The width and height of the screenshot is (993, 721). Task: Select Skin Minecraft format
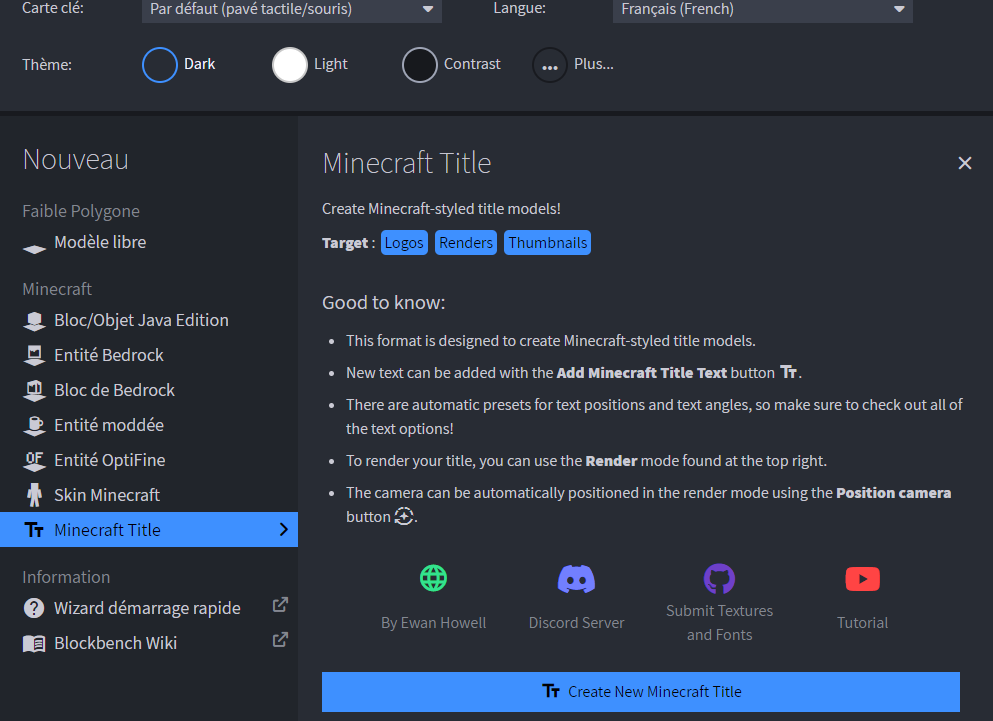click(149, 495)
